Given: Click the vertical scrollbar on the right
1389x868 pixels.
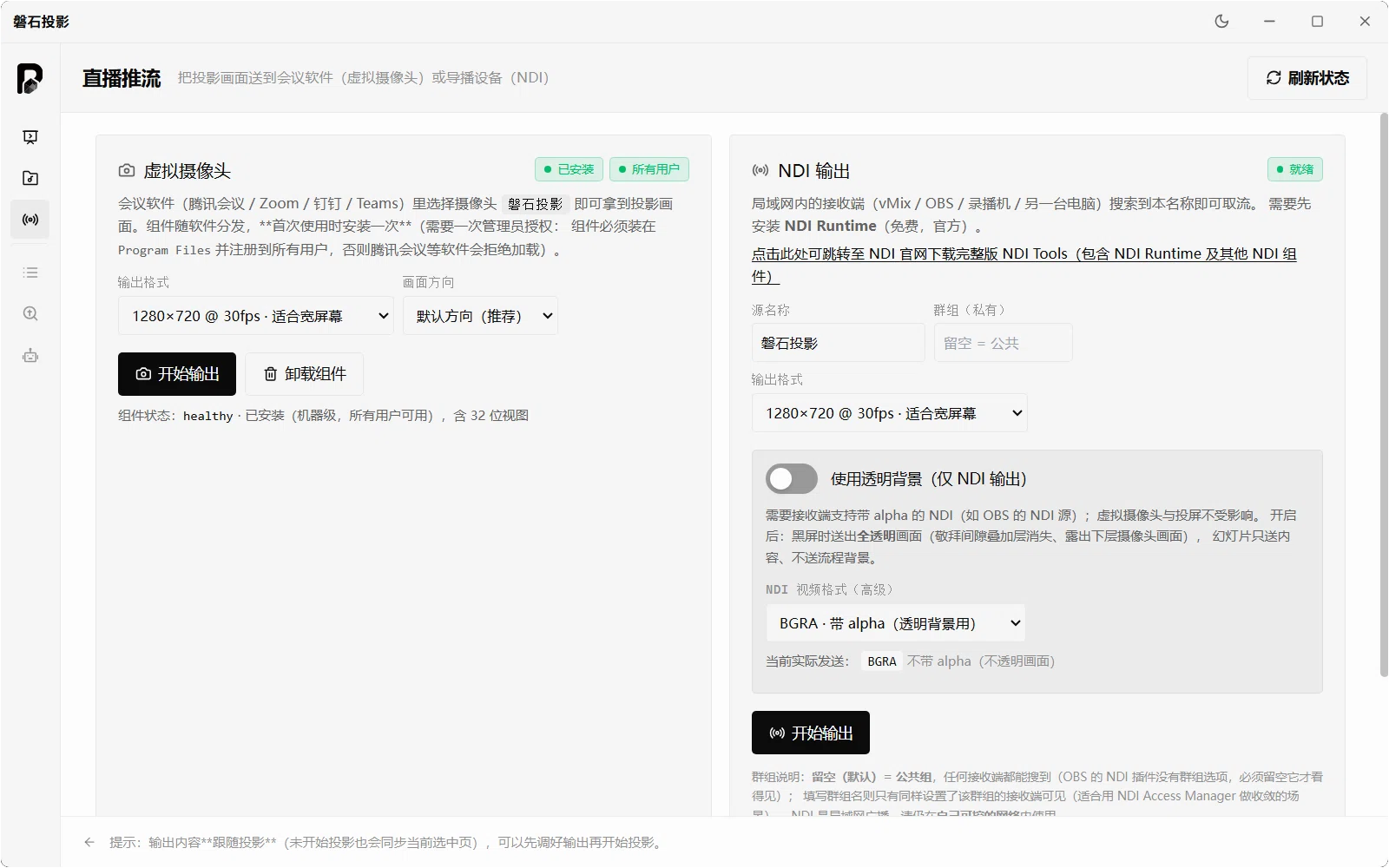Looking at the screenshot, I should pos(1384,395).
